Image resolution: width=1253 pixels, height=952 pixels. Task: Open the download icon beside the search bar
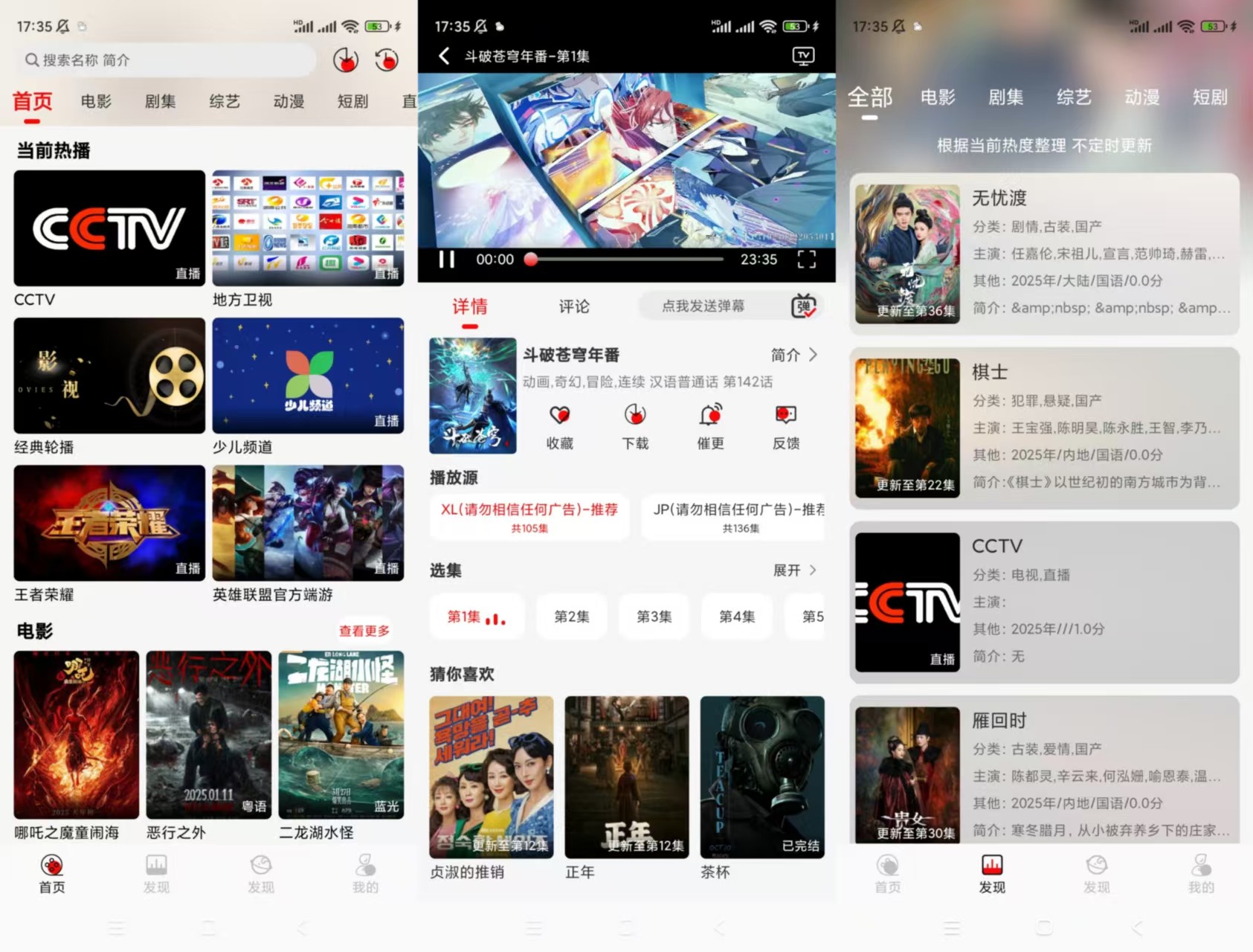345,60
